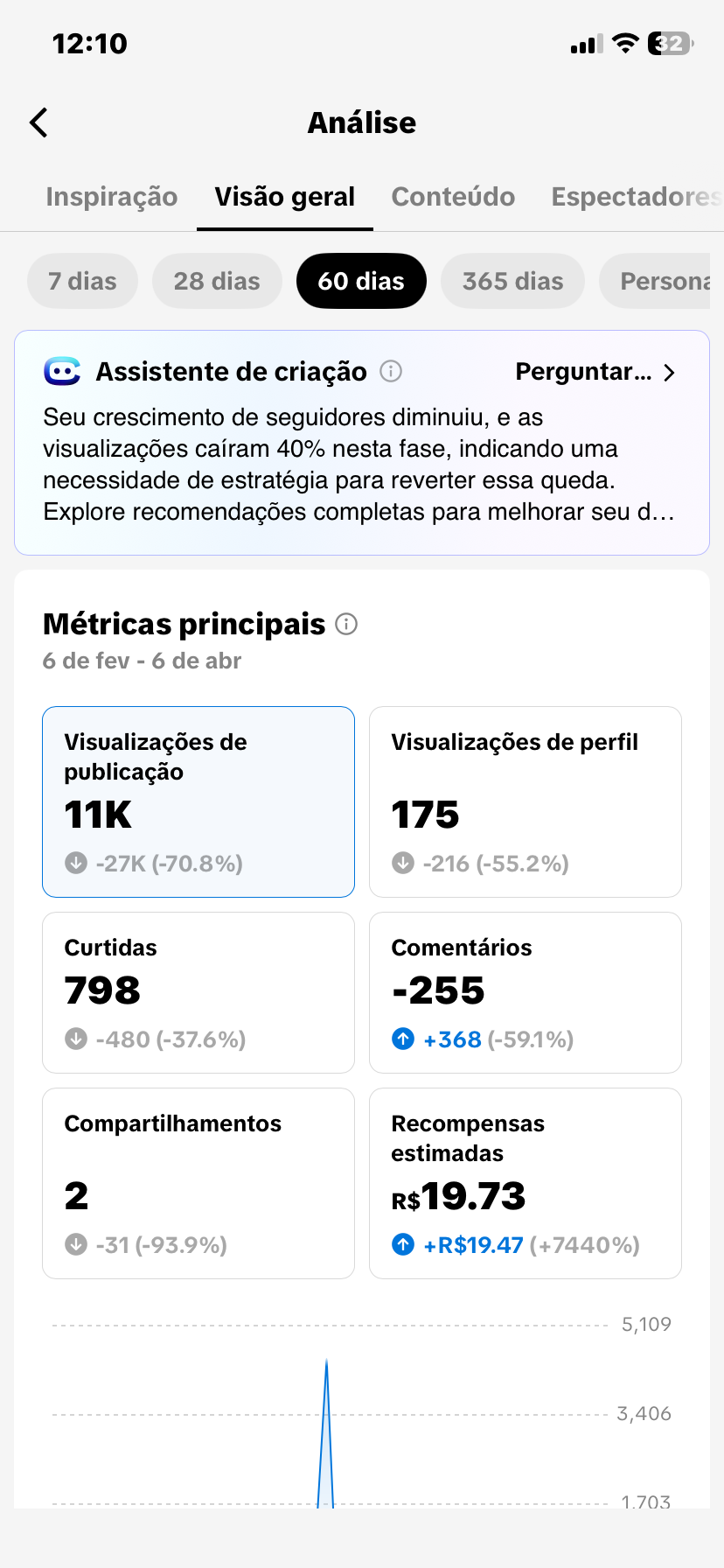724x1568 pixels.
Task: Tap the blue up-arrow icon under Comentários
Action: click(403, 1039)
